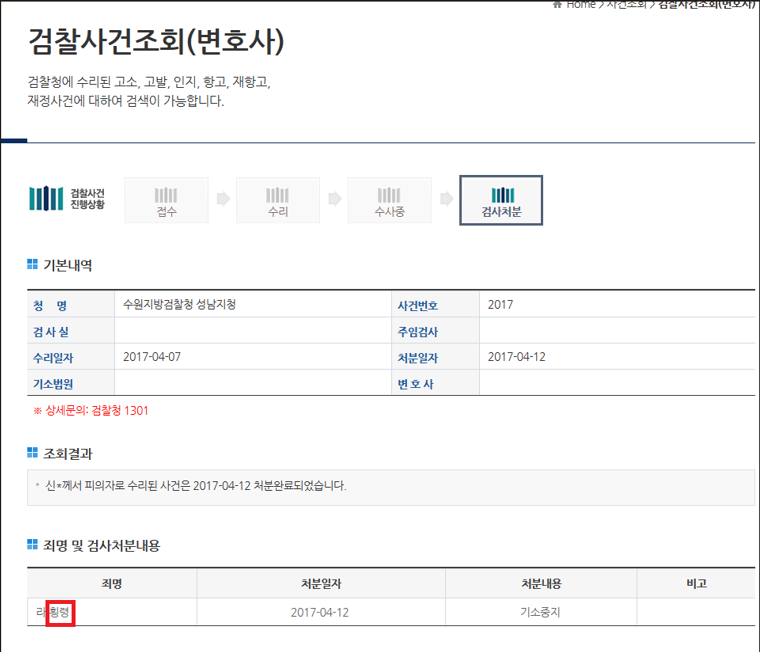Click the 처분내용 column header
The height and width of the screenshot is (652, 760).
click(x=540, y=583)
